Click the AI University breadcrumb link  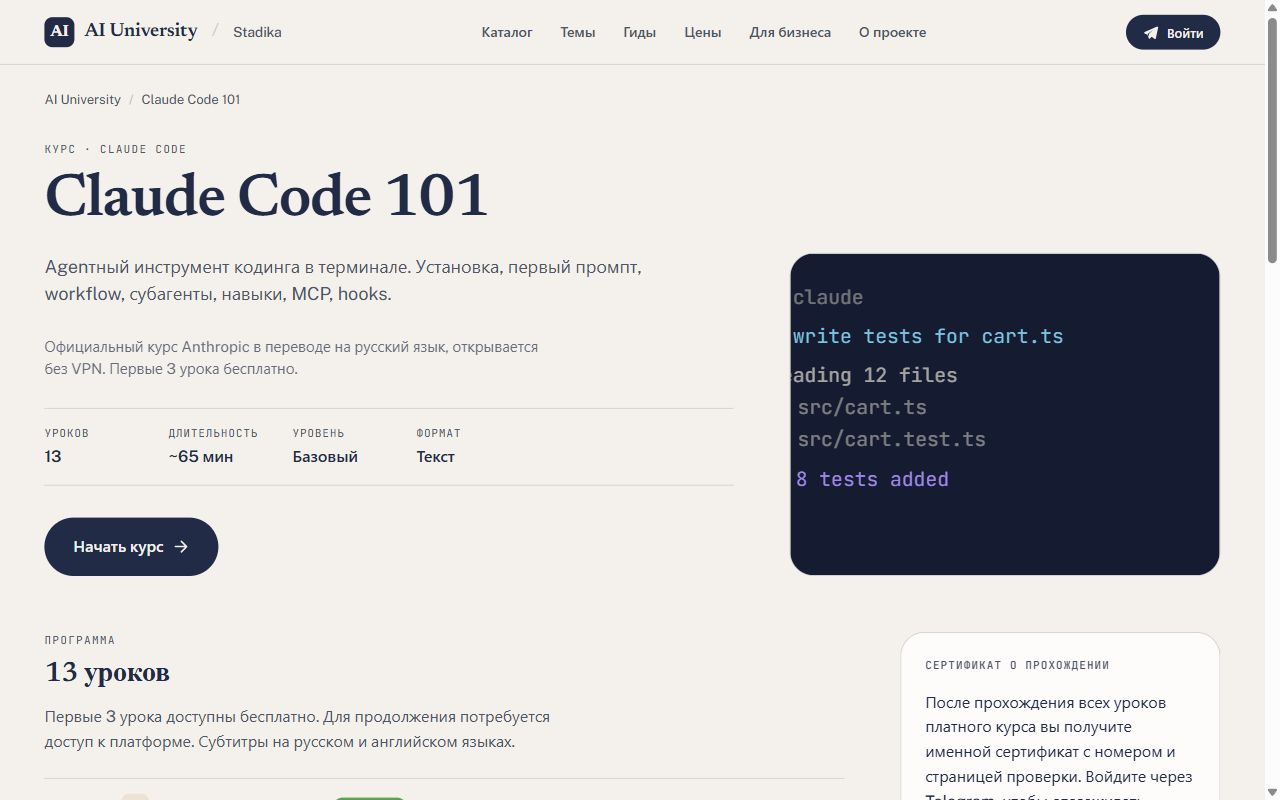pyautogui.click(x=83, y=100)
